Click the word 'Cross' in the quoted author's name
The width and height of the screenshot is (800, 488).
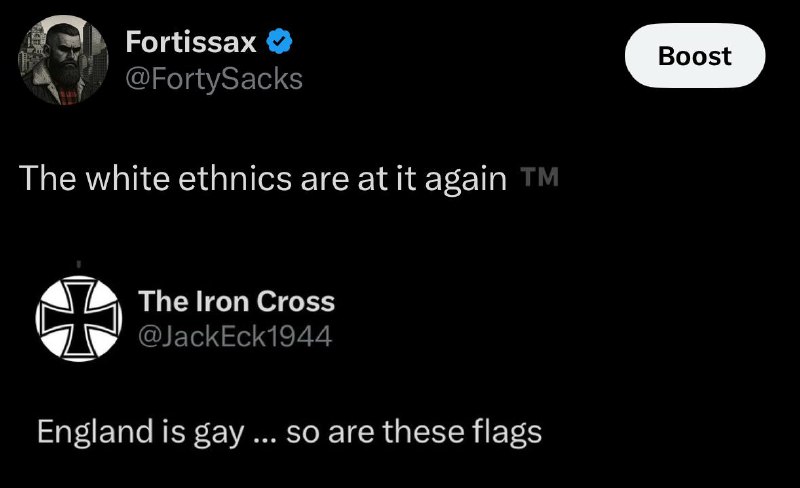pyautogui.click(x=295, y=301)
